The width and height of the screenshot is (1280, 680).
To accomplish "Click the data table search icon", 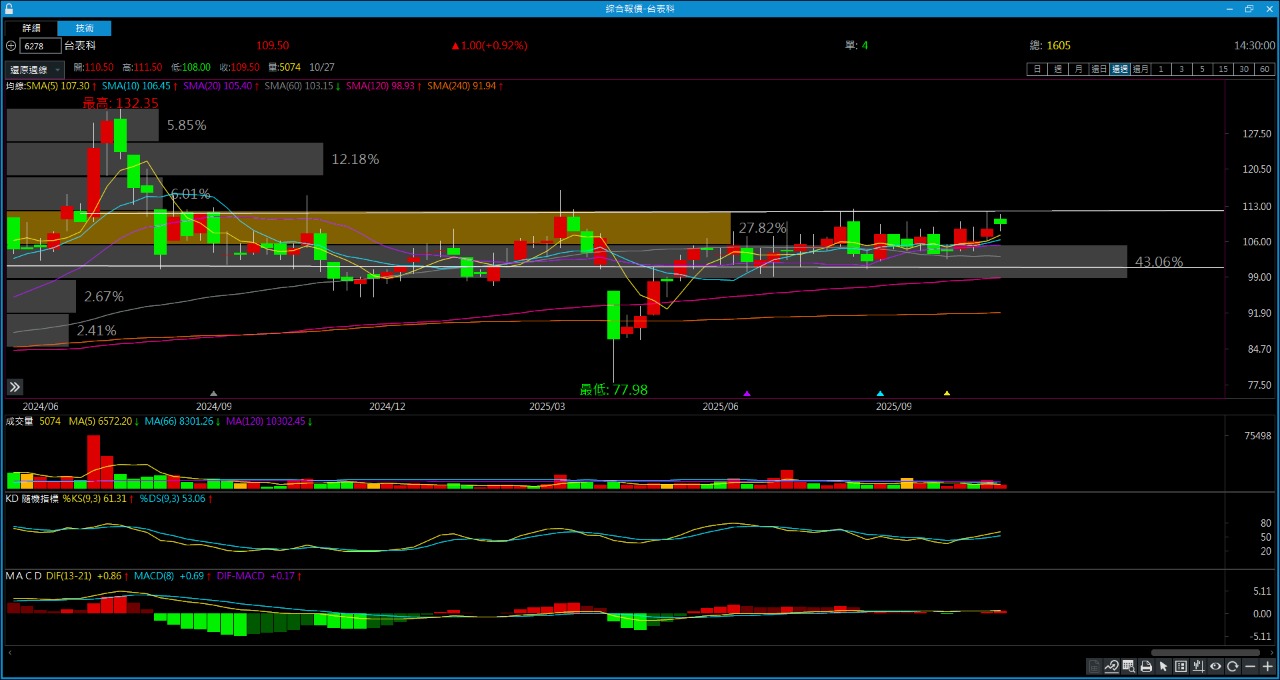I will coord(1129,666).
